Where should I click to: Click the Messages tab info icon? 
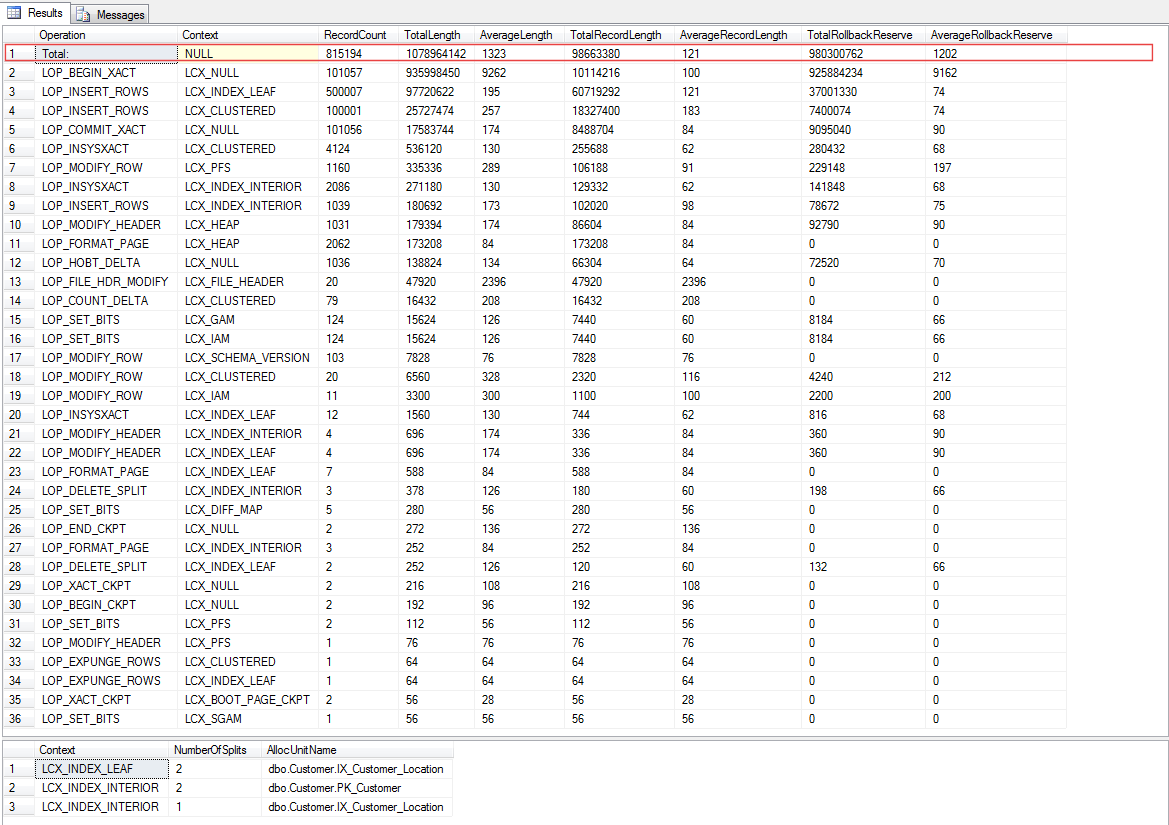85,14
